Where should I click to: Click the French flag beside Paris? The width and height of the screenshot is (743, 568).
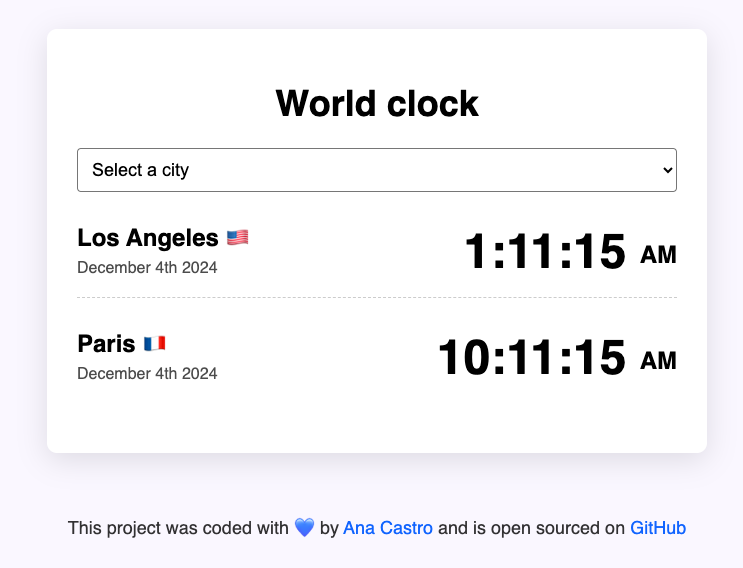coord(154,344)
